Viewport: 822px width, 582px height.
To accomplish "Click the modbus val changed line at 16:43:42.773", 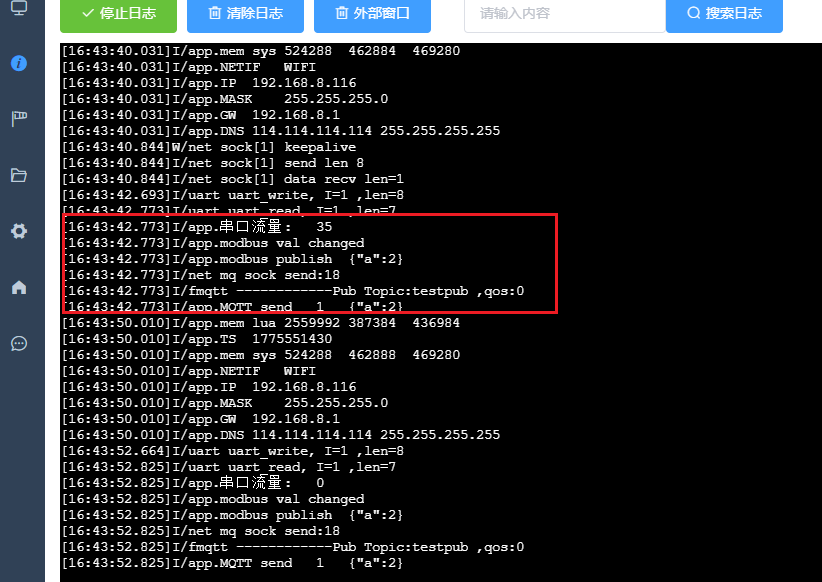I will pos(214,243).
